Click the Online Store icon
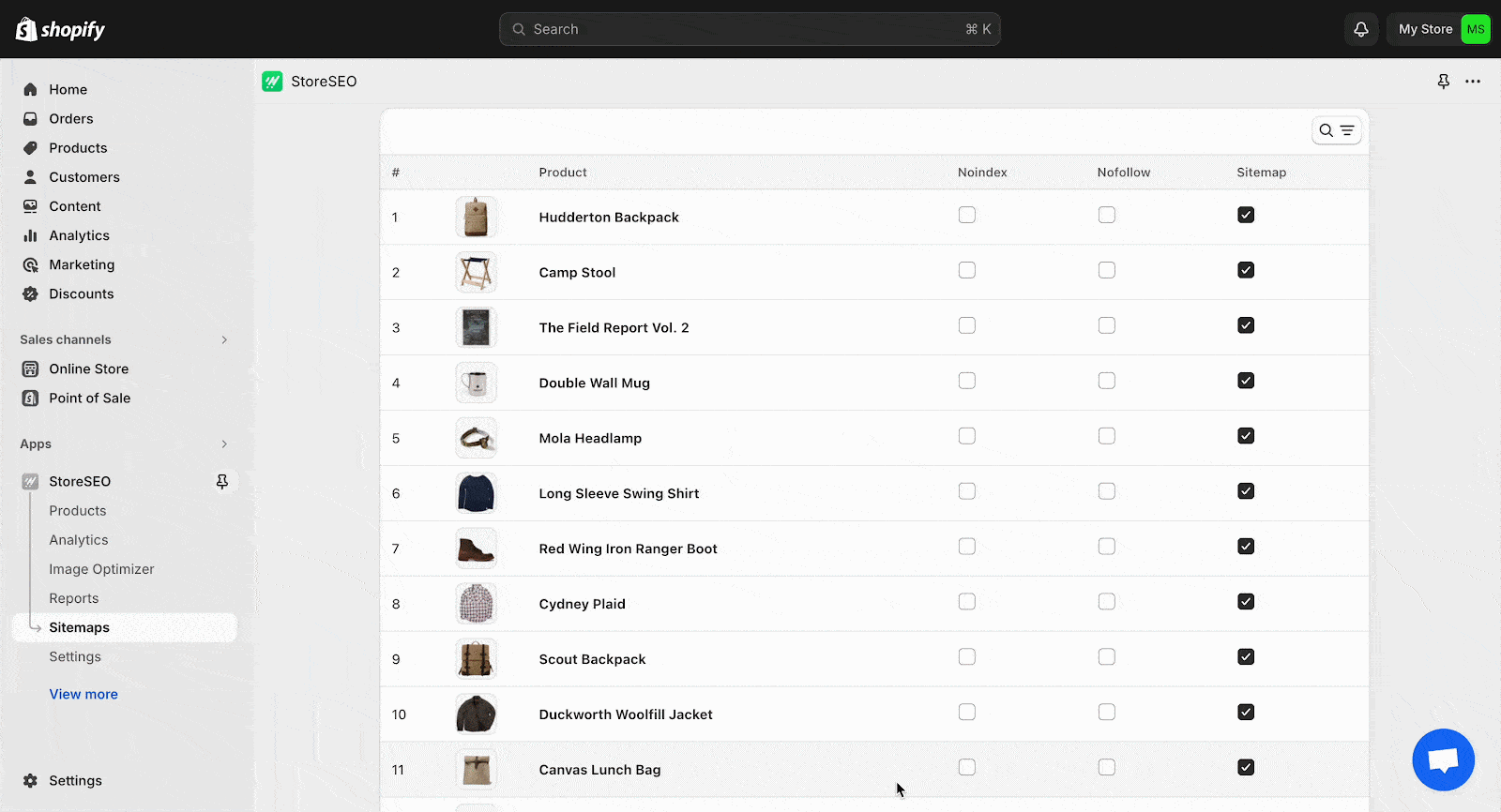Image resolution: width=1501 pixels, height=812 pixels. [x=30, y=368]
